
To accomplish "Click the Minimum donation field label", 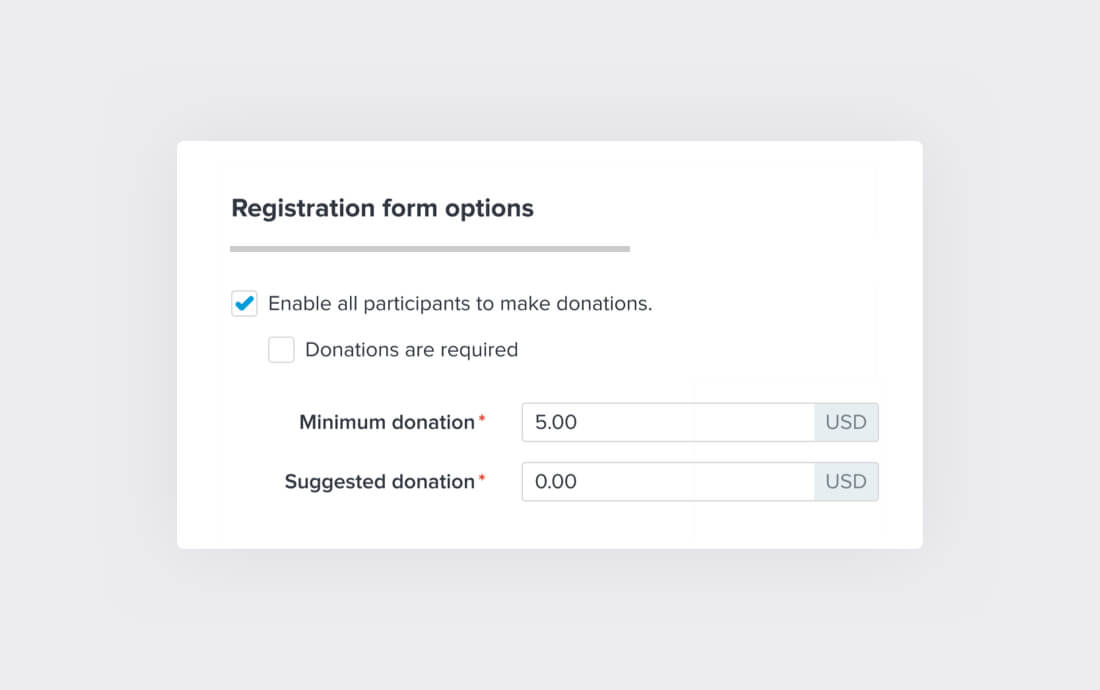I will 387,422.
